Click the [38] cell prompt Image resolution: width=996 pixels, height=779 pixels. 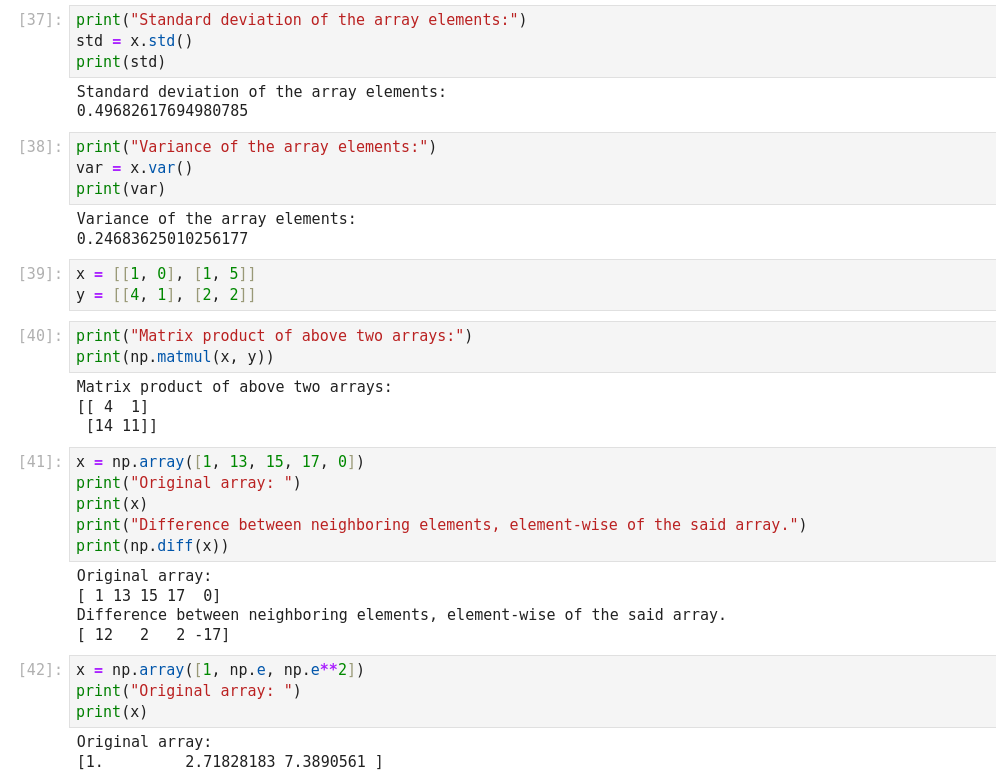(x=40, y=147)
